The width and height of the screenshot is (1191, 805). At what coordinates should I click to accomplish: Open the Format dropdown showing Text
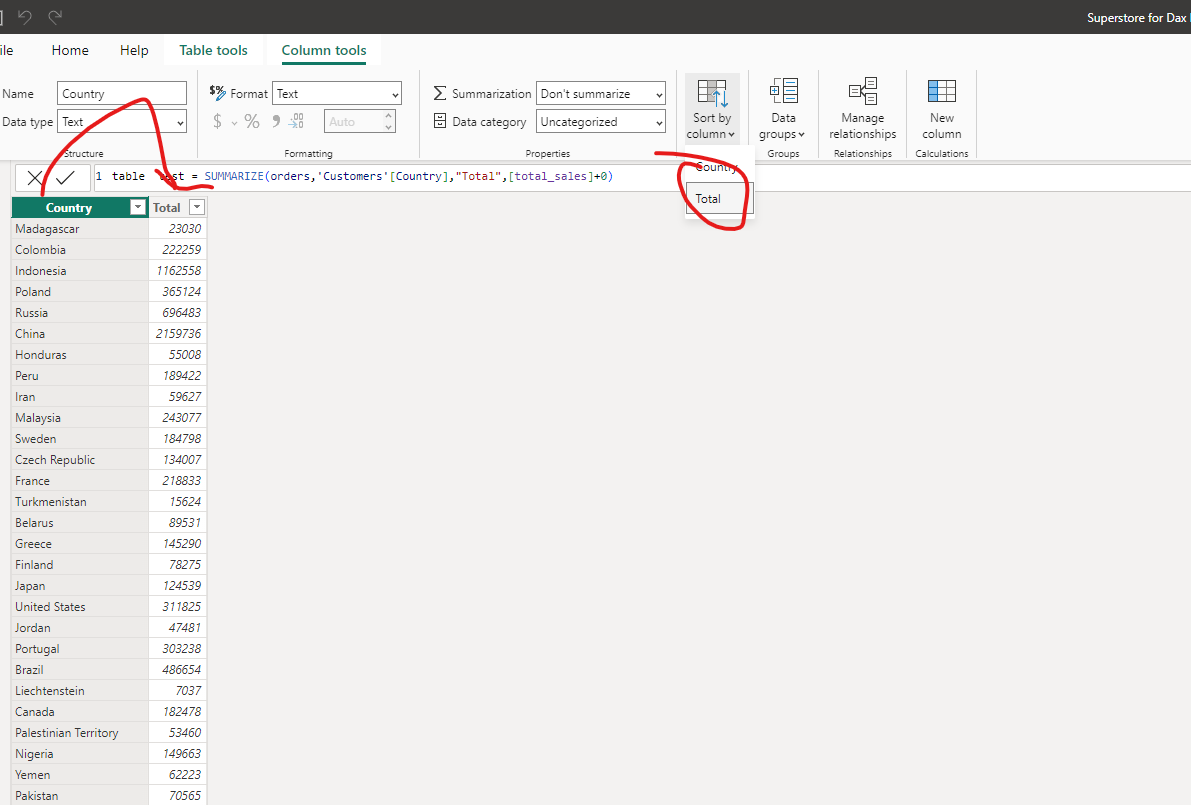coord(336,93)
